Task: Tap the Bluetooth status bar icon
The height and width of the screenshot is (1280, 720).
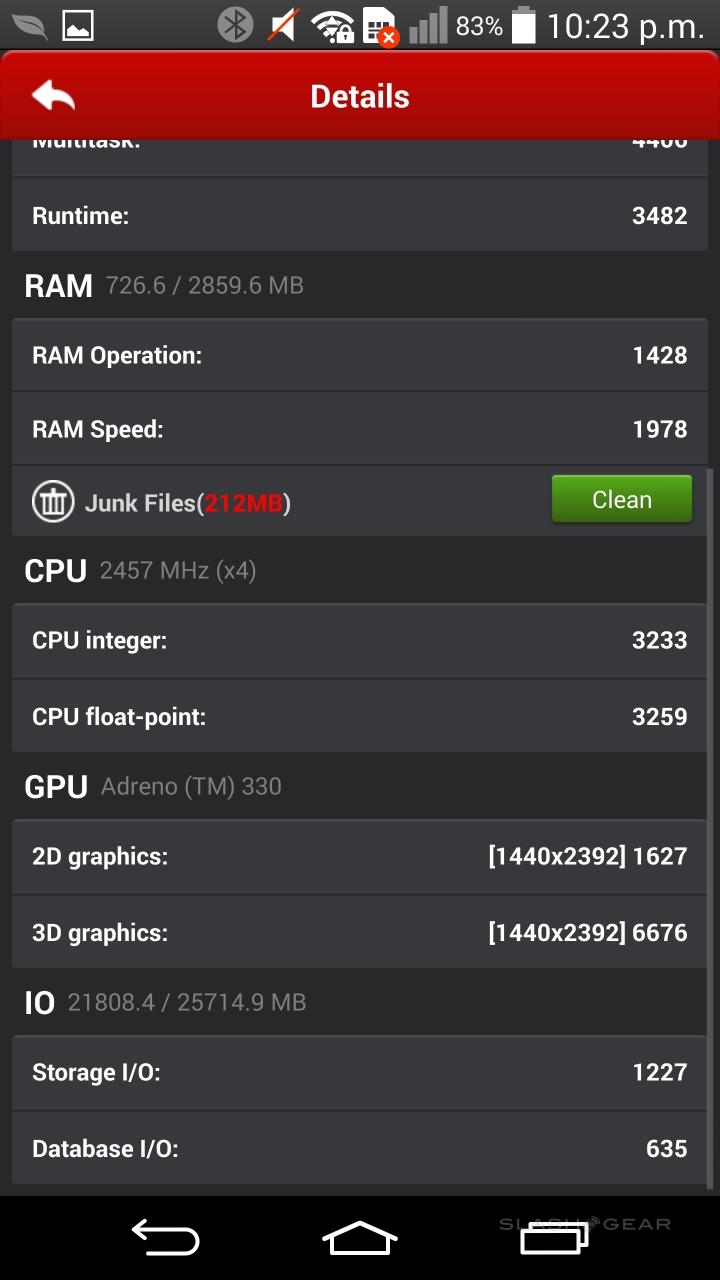Action: click(235, 25)
